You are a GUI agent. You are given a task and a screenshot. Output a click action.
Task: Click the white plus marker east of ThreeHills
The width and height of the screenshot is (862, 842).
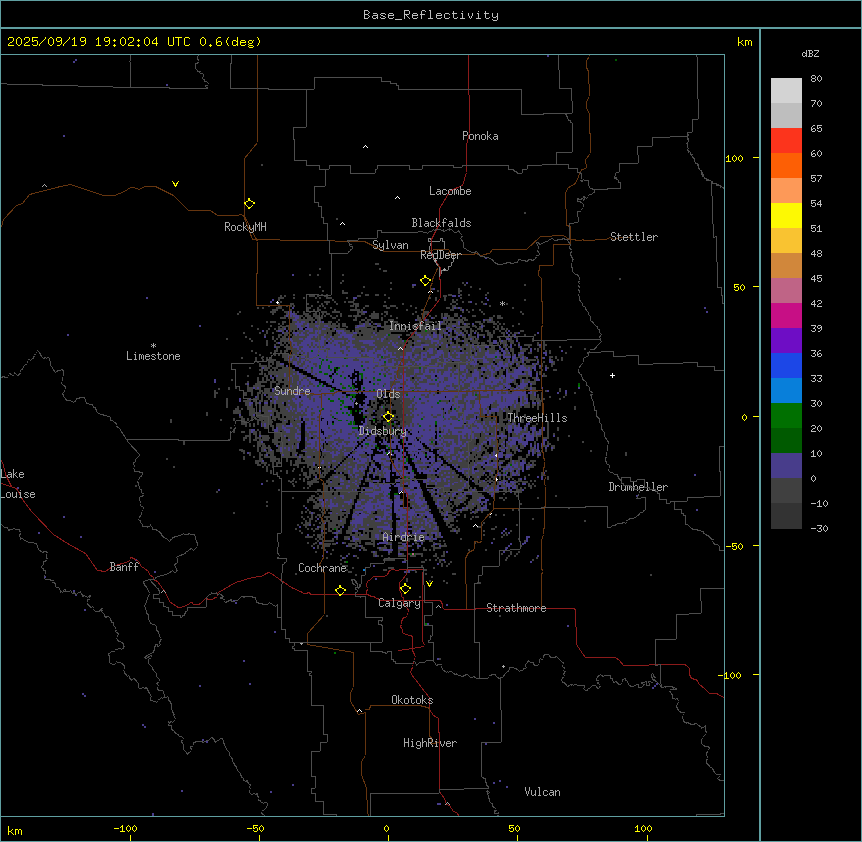pos(612,375)
